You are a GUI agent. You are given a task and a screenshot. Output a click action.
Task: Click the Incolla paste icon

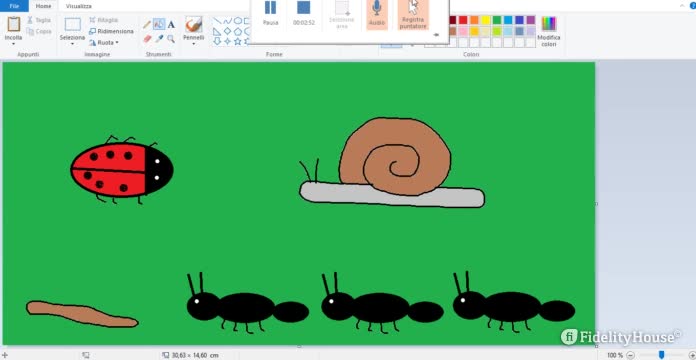pos(14,24)
